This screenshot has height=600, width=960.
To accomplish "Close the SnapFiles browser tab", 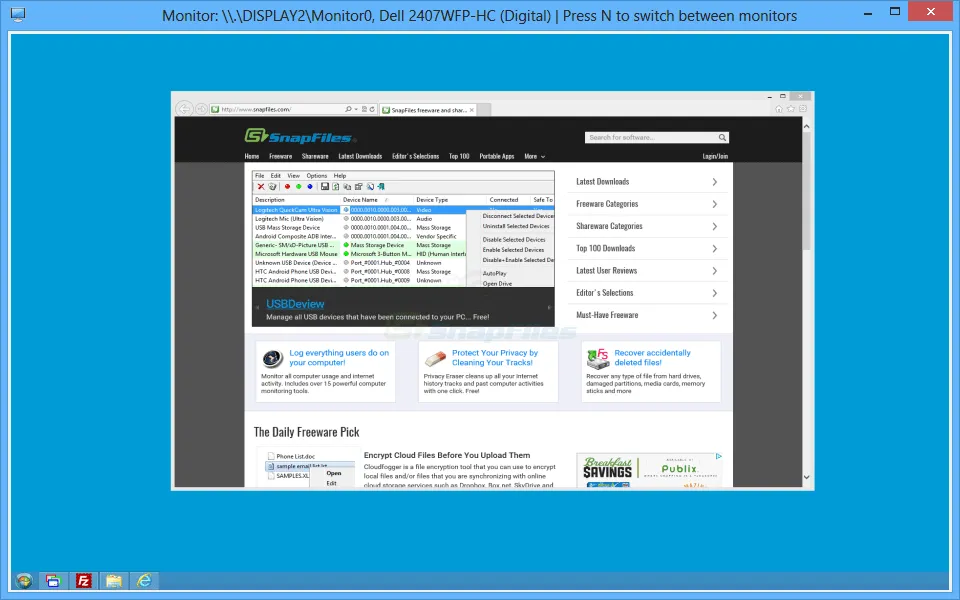I will coord(471,110).
